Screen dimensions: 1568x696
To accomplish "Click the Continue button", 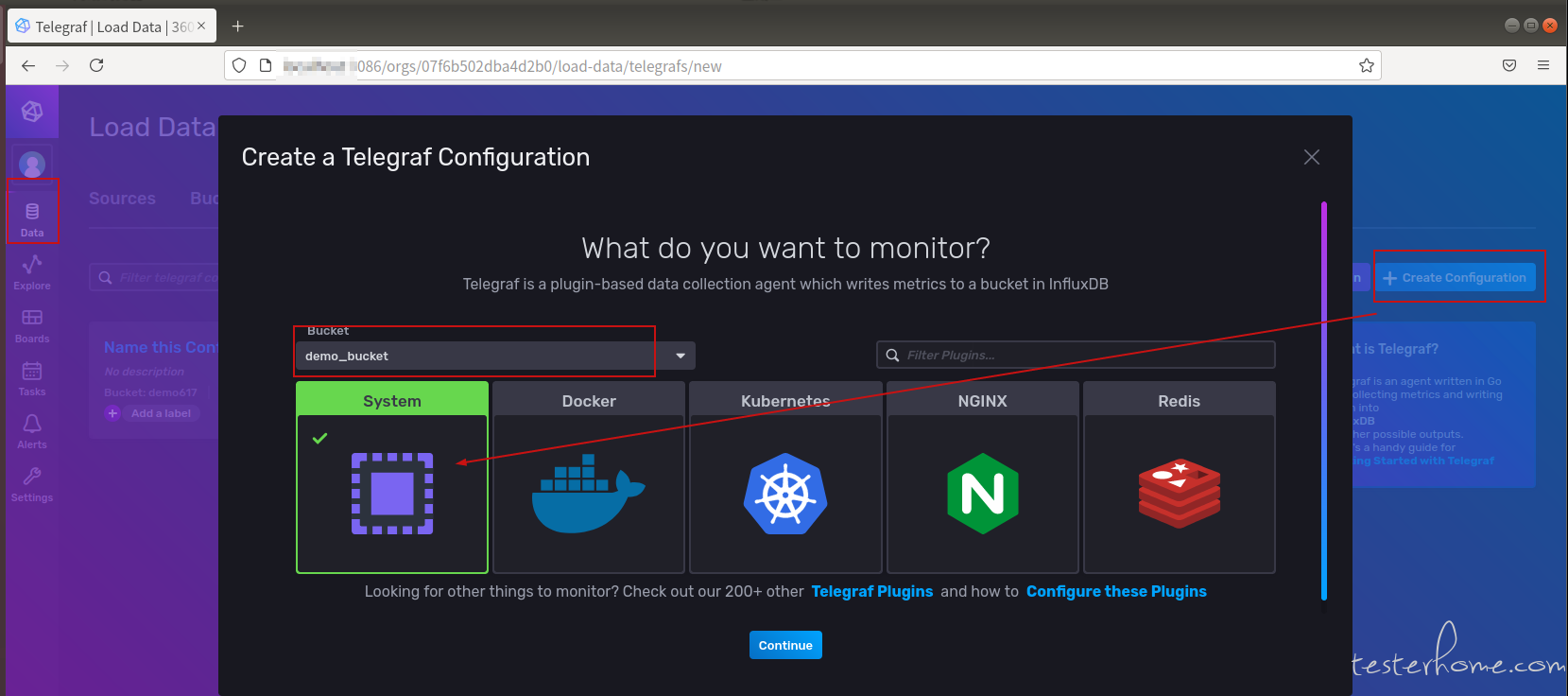I will pos(785,645).
